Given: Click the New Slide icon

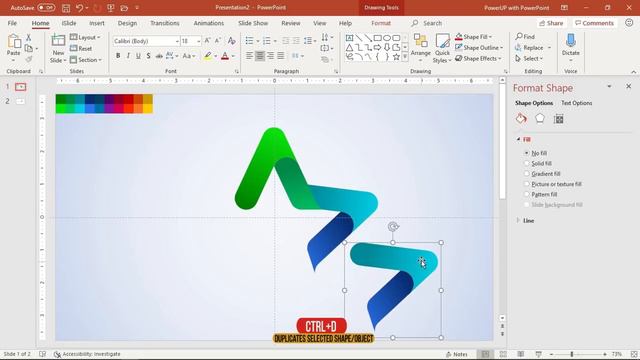Looking at the screenshot, I should [x=58, y=41].
